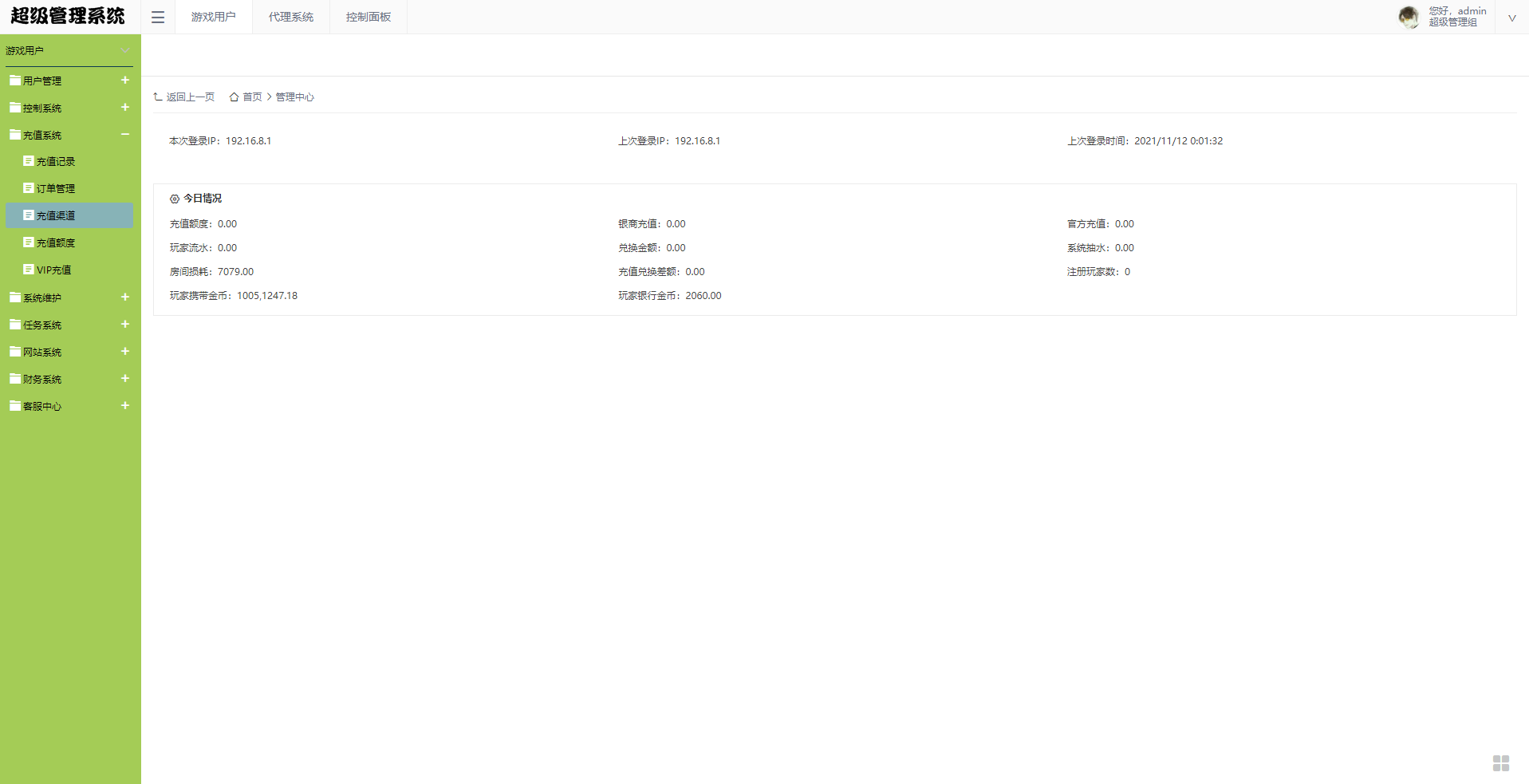Viewport: 1529px width, 784px height.
Task: Open the VIP充值 sidebar item
Action: 53,270
